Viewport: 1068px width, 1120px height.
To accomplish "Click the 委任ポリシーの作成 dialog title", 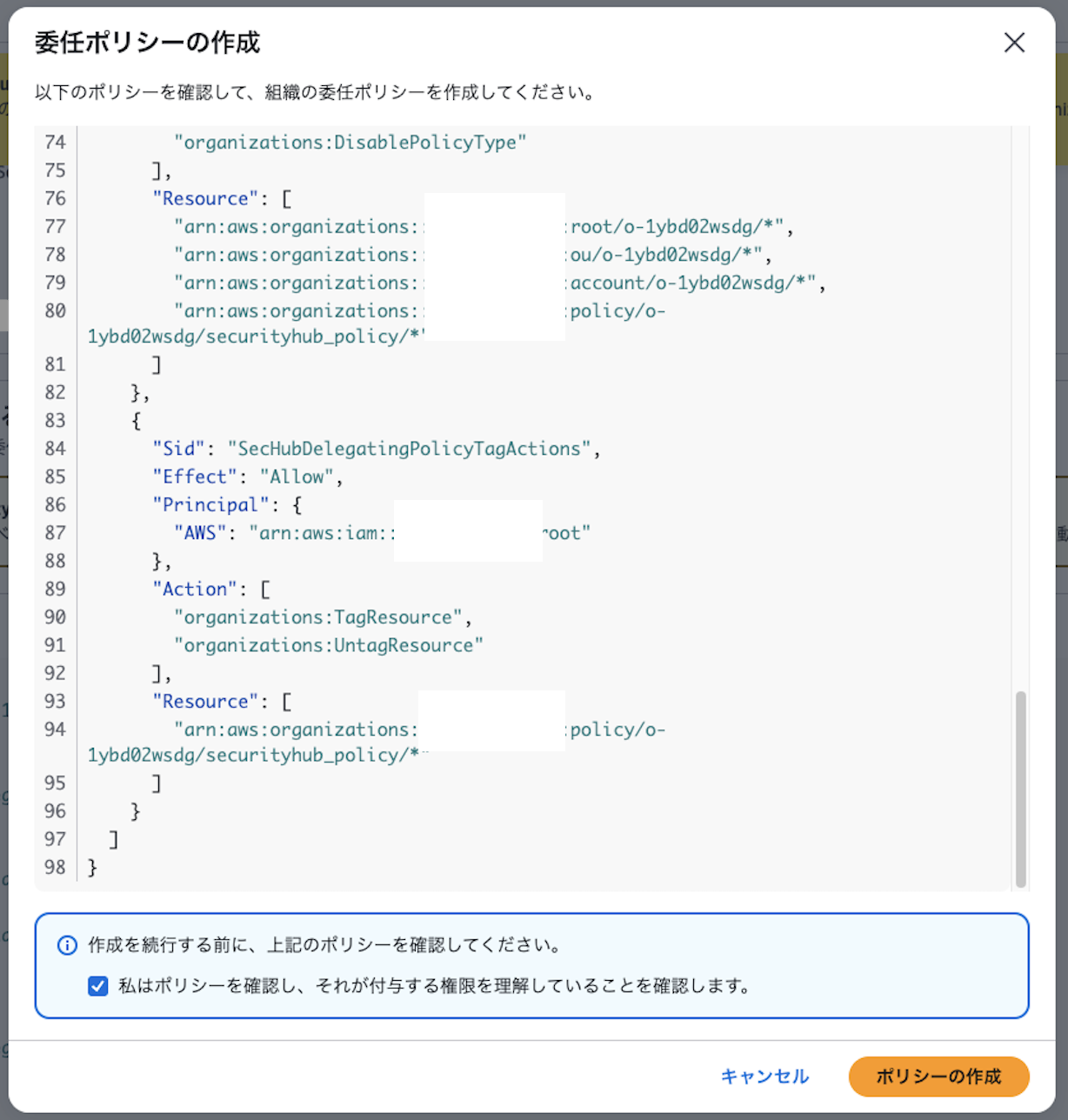I will point(147,43).
